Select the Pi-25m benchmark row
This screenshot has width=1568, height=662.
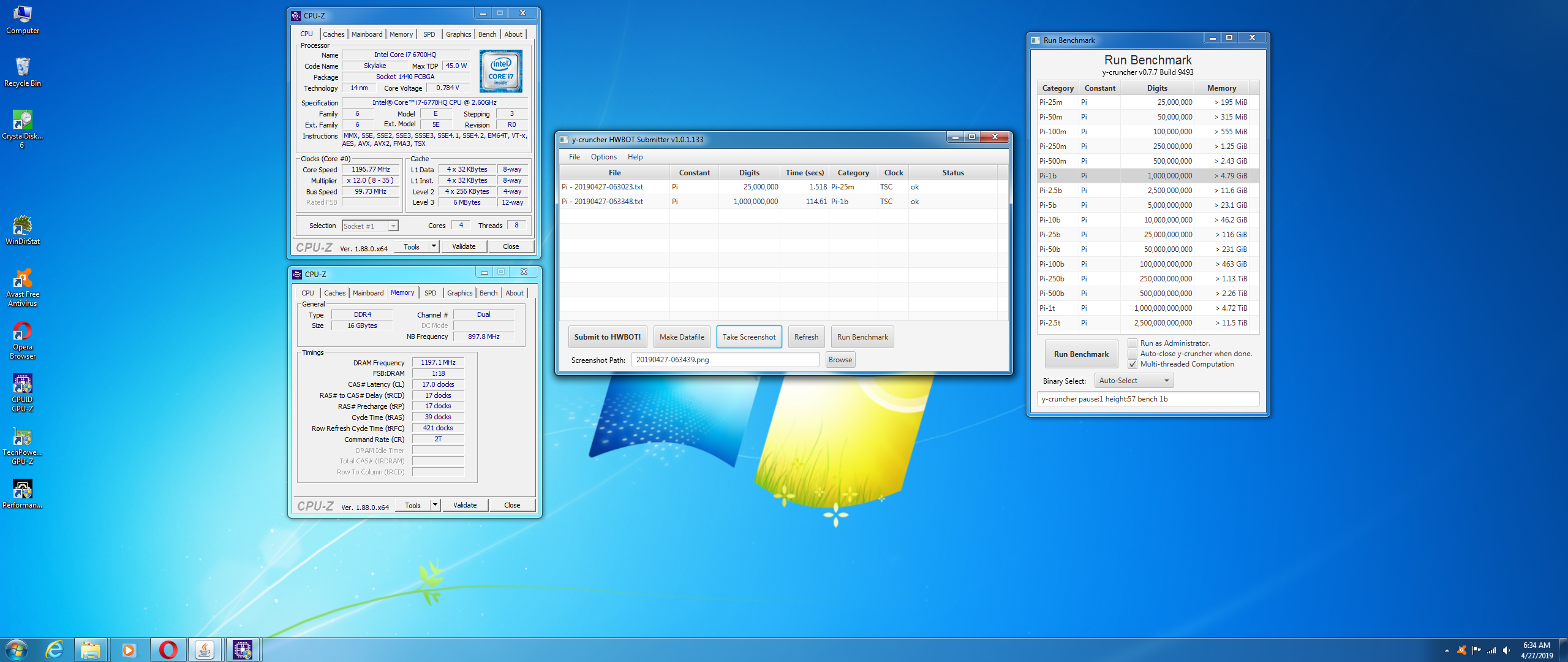(x=1148, y=102)
